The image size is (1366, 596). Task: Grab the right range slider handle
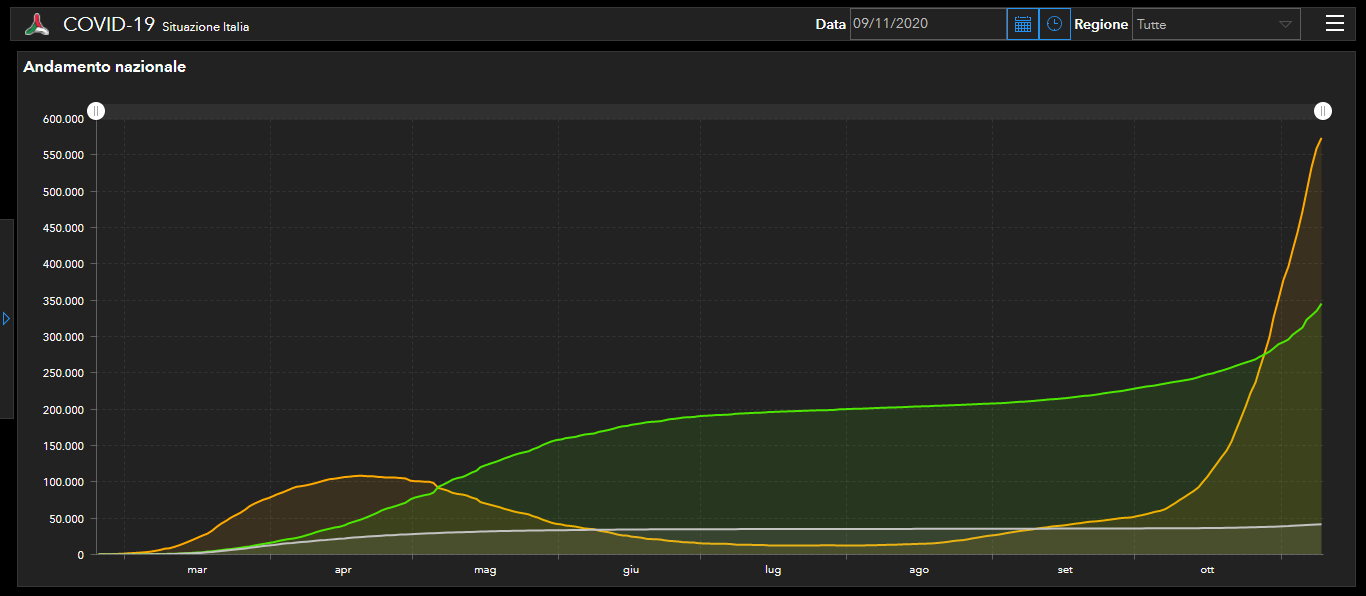click(x=1322, y=111)
